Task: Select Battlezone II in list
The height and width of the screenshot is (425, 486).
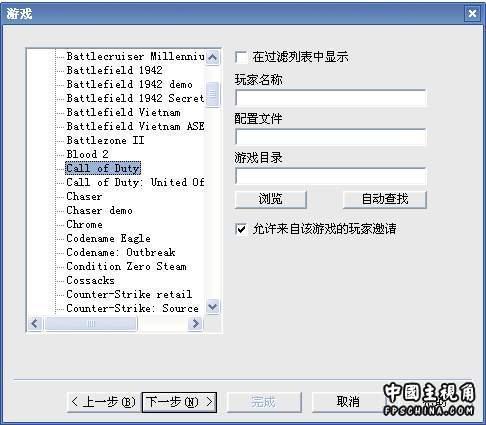Action: (x=105, y=140)
